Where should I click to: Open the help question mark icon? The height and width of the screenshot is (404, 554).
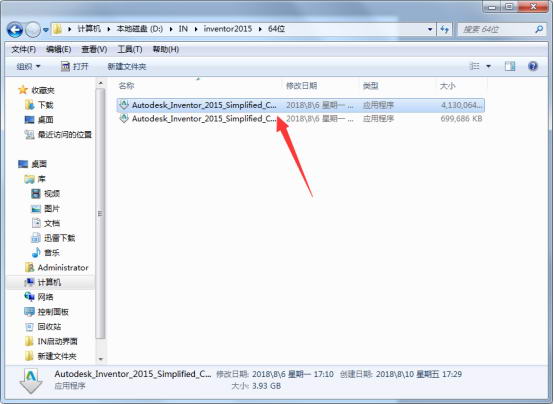coord(533,66)
